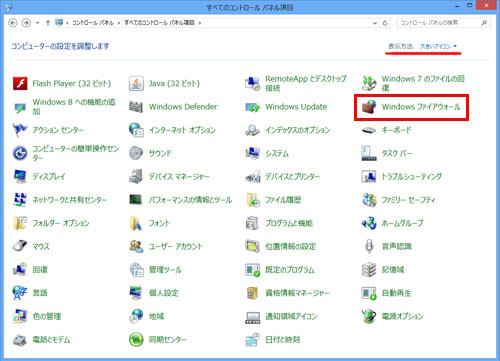Open インターネット オプション globe icon
500x361 pixels.
tap(136, 130)
